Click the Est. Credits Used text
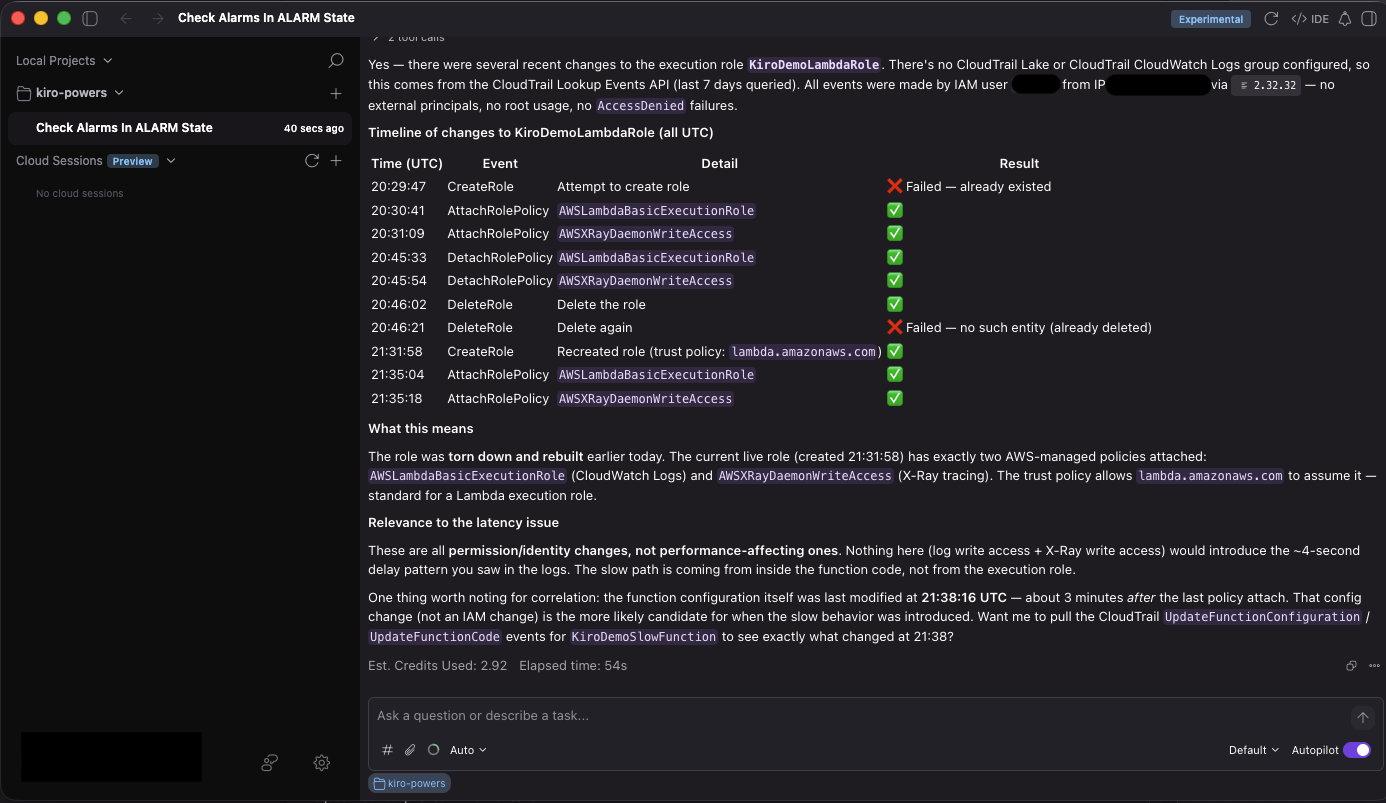The height and width of the screenshot is (803, 1386). [x=437, y=666]
